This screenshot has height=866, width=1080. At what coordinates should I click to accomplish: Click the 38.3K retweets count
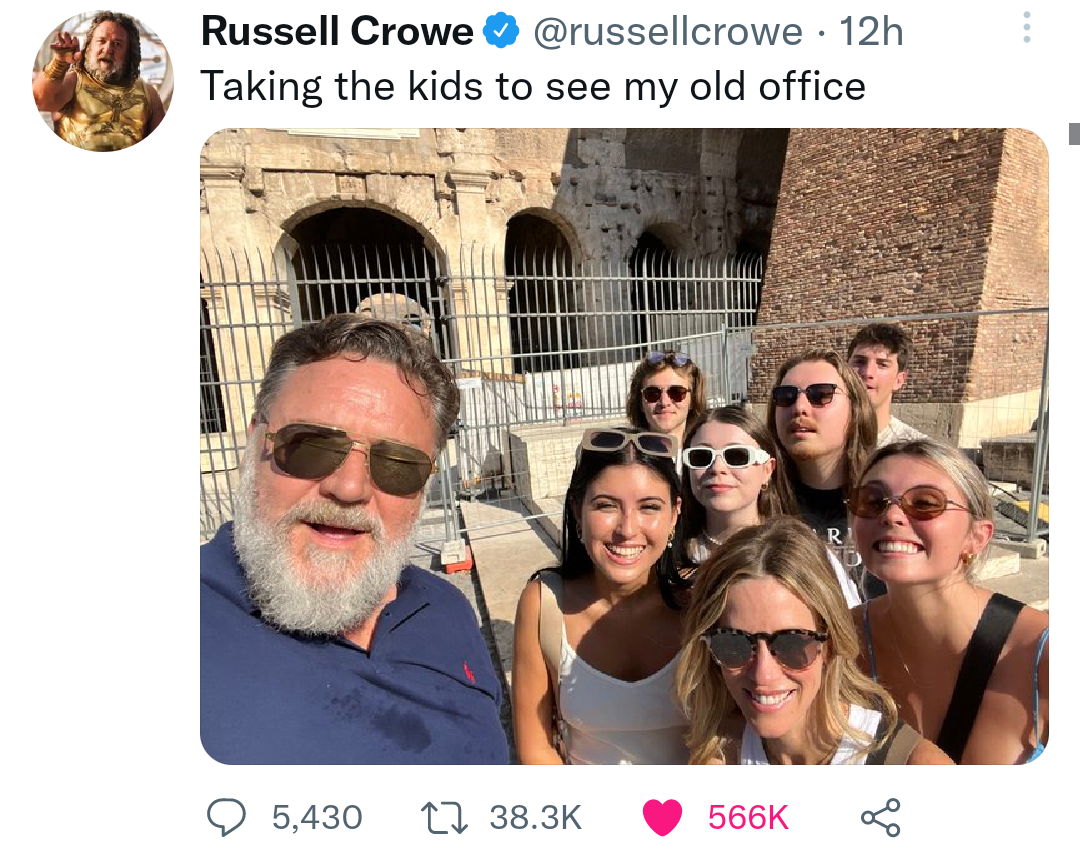pos(536,817)
